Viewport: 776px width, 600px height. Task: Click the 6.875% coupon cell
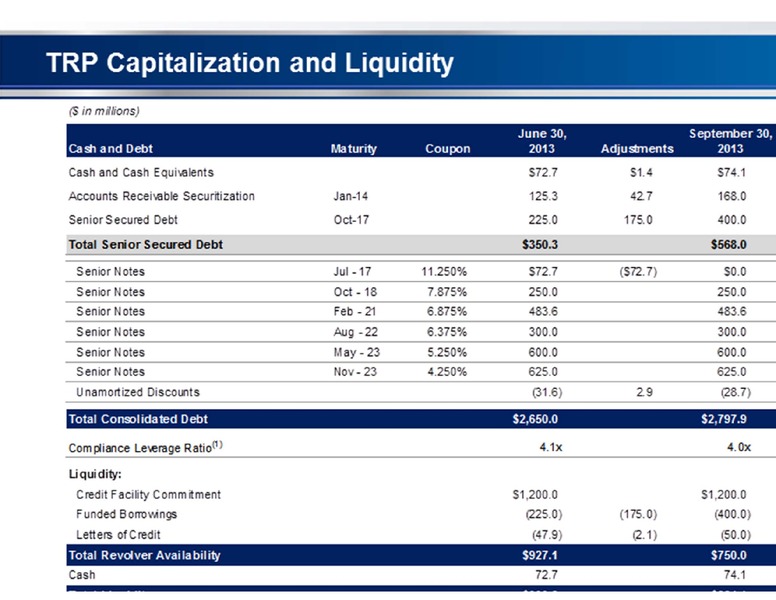coord(447,312)
